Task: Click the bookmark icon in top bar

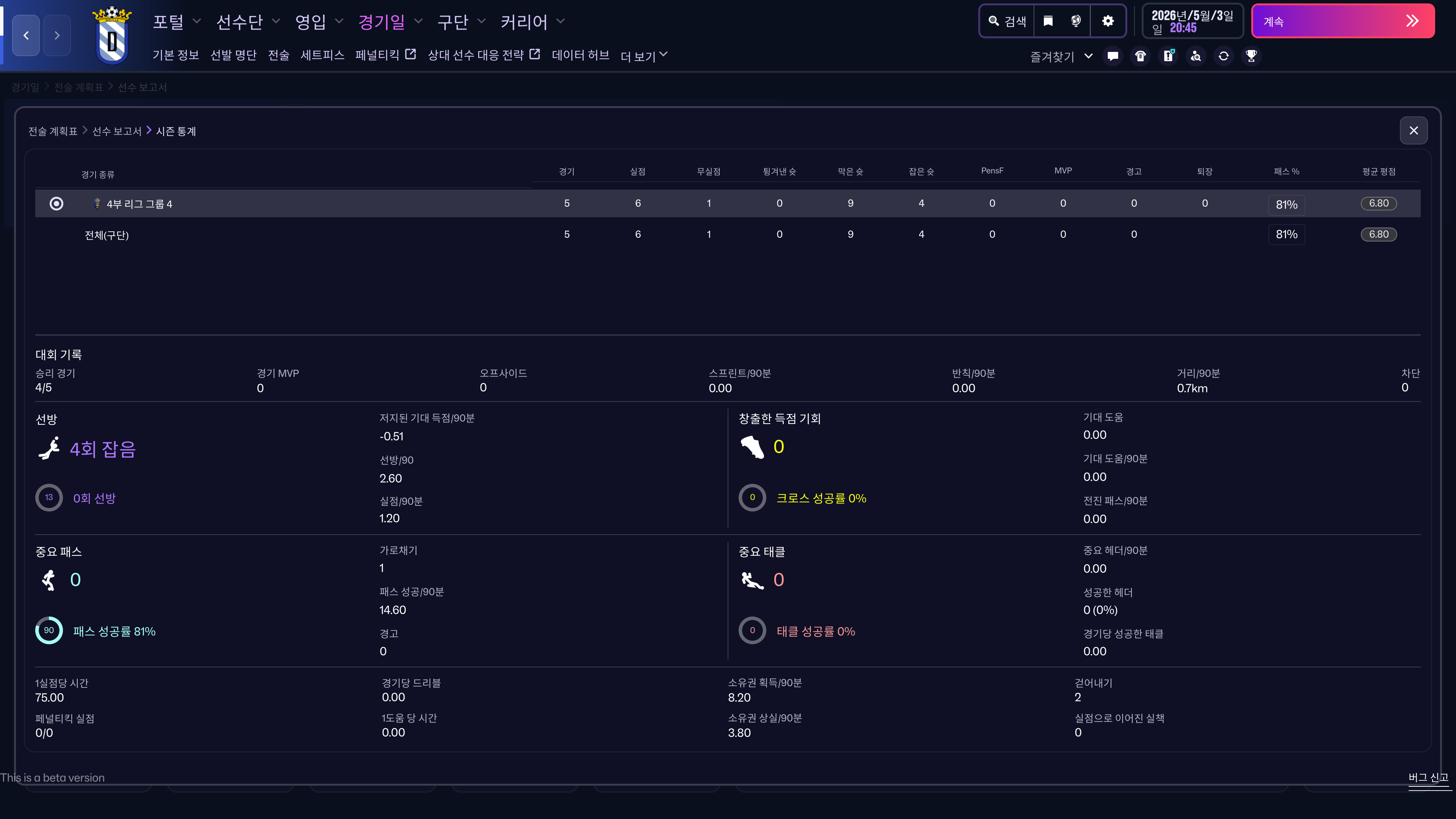Action: [1048, 22]
